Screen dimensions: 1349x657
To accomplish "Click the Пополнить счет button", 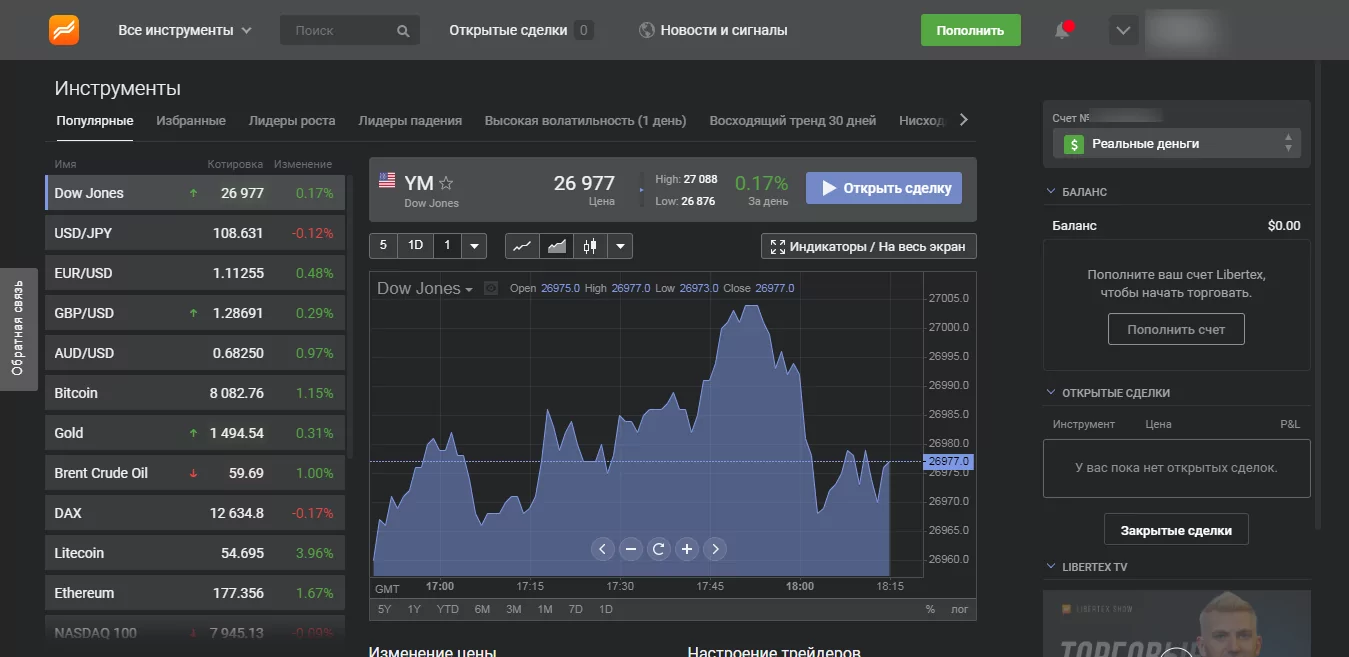I will 1176,329.
